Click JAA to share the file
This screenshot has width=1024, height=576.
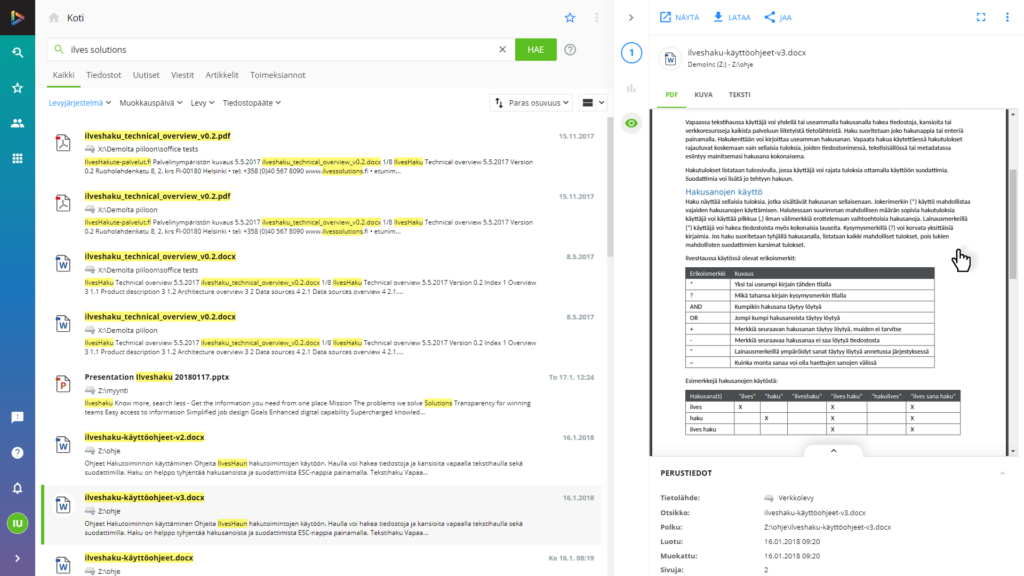778,18
